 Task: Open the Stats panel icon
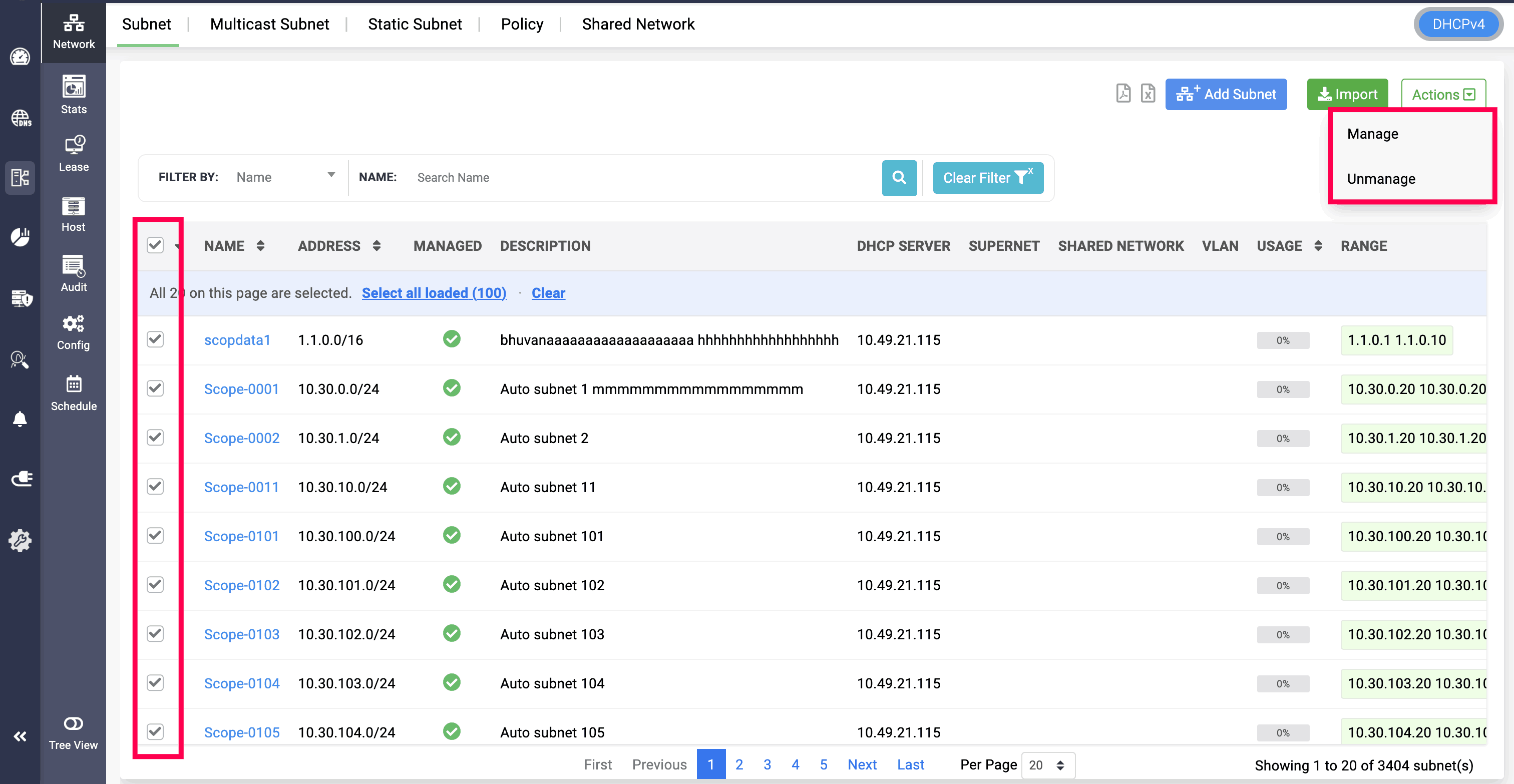pyautogui.click(x=74, y=94)
